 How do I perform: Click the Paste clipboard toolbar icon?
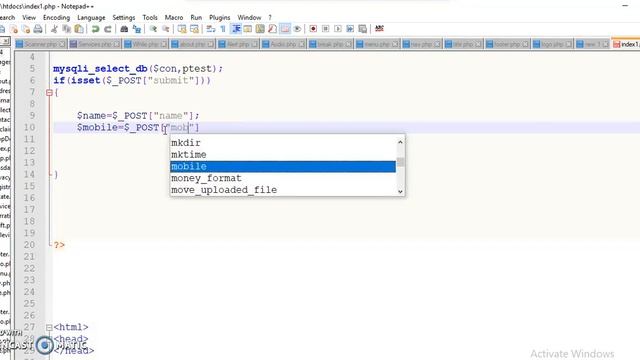click(x=79, y=29)
